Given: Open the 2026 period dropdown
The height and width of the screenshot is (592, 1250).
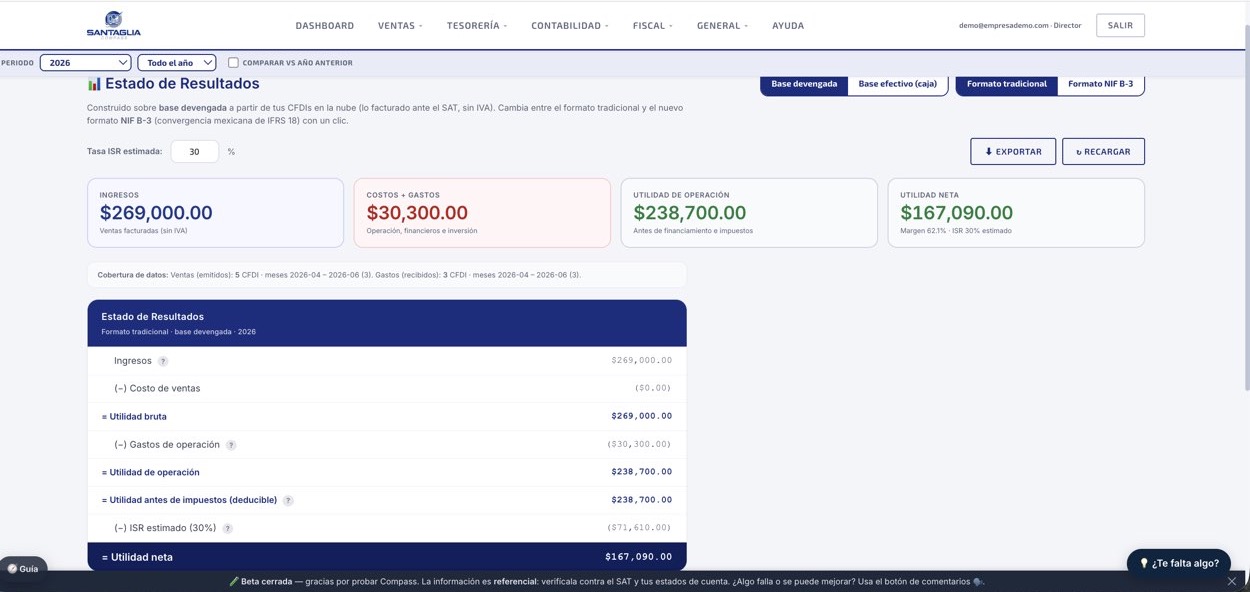Looking at the screenshot, I should click(85, 63).
